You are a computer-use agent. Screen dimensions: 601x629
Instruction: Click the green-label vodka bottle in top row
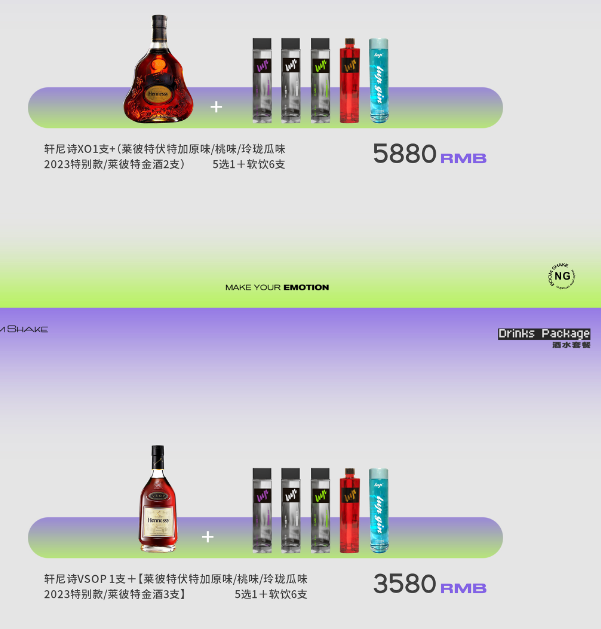tap(320, 81)
